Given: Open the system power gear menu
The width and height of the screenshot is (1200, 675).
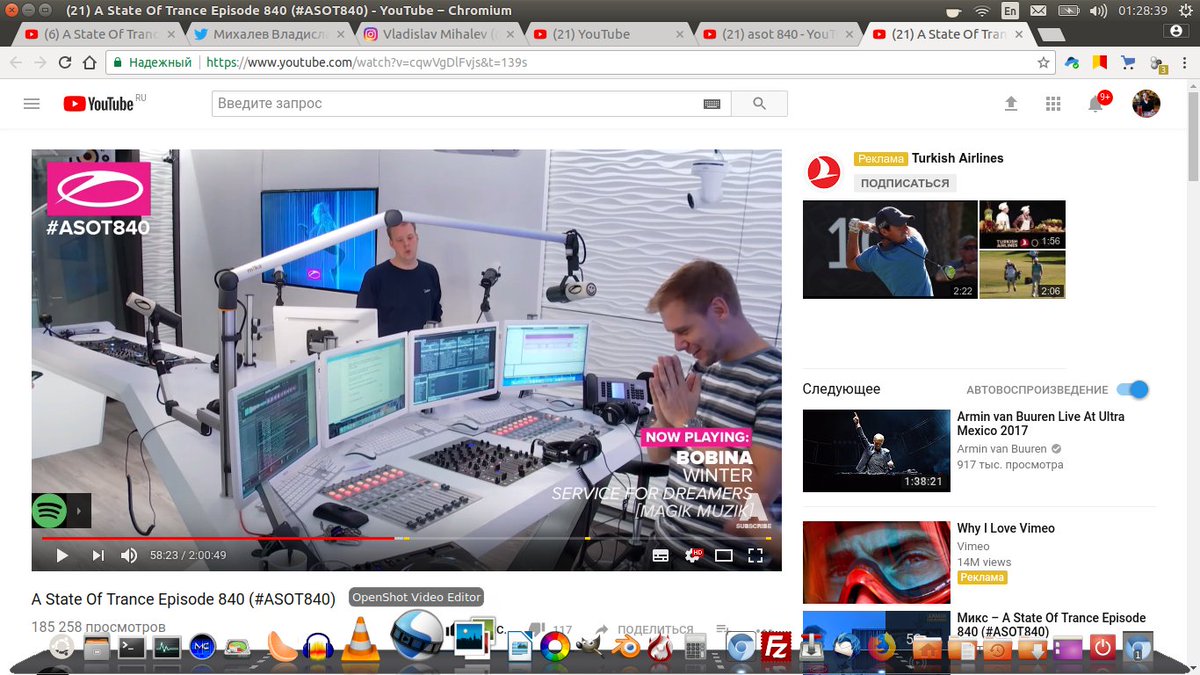Looking at the screenshot, I should [1184, 11].
